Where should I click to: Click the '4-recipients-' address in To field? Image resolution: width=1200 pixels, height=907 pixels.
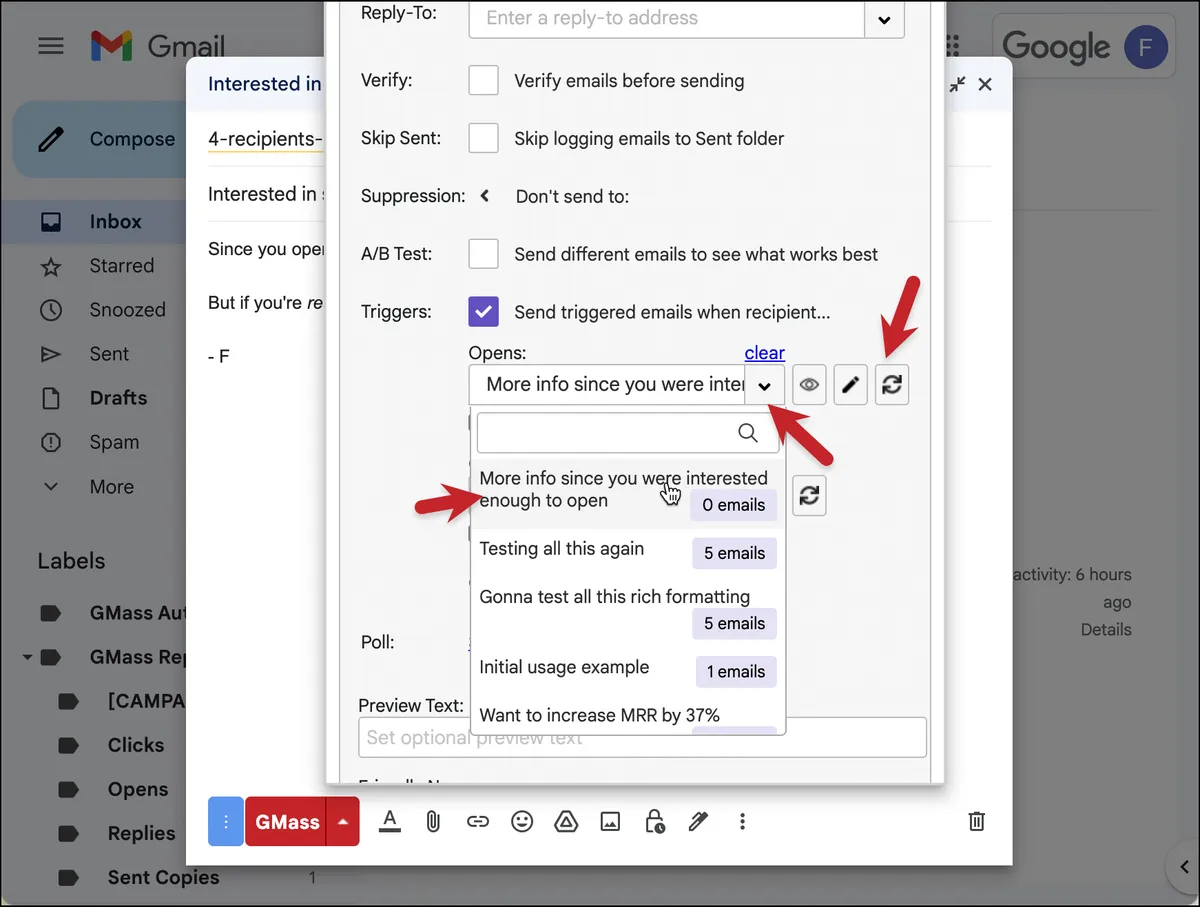(265, 139)
